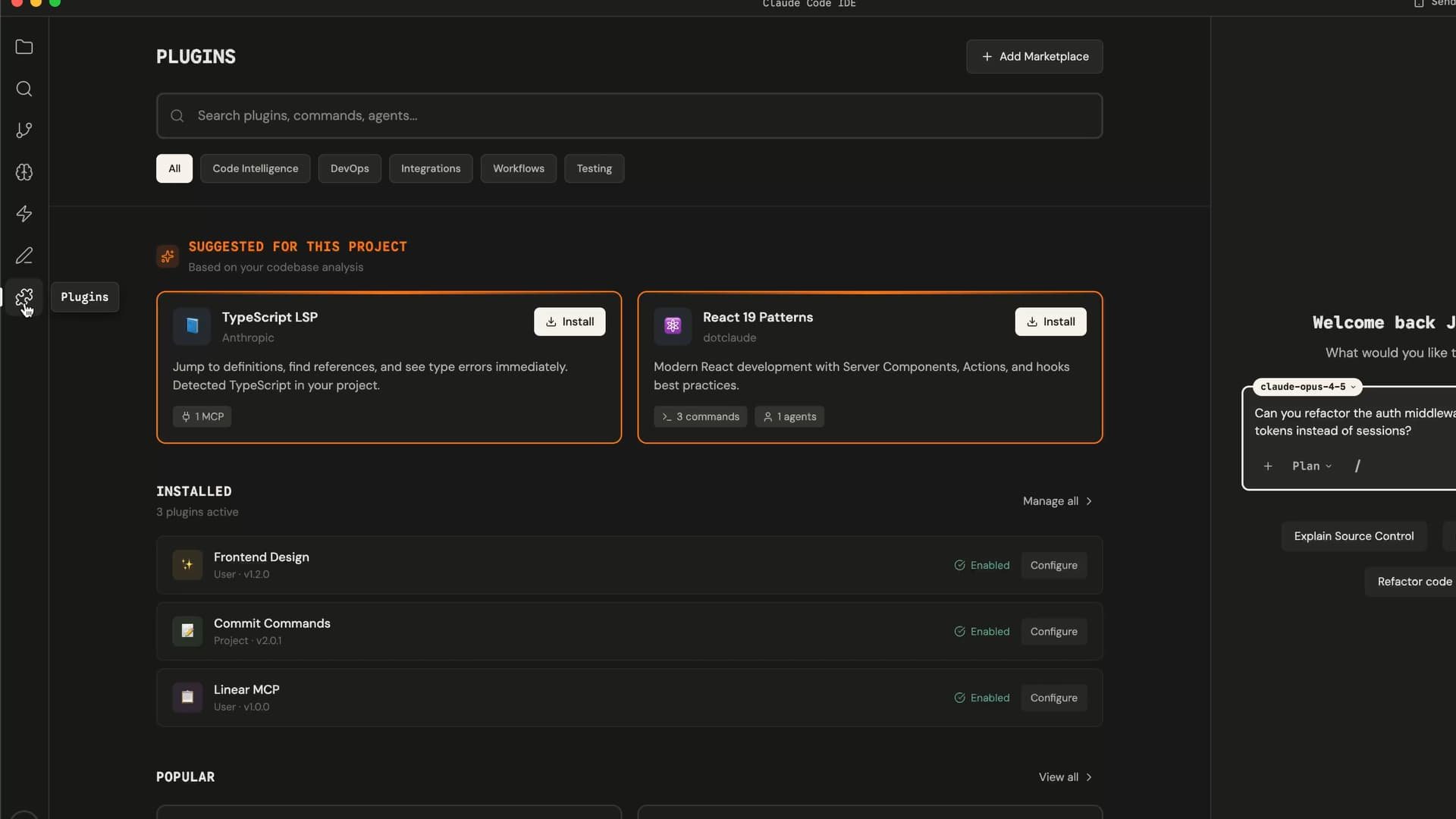Select the Code Intelligence filter tab
The height and width of the screenshot is (819, 1456).
(x=255, y=168)
